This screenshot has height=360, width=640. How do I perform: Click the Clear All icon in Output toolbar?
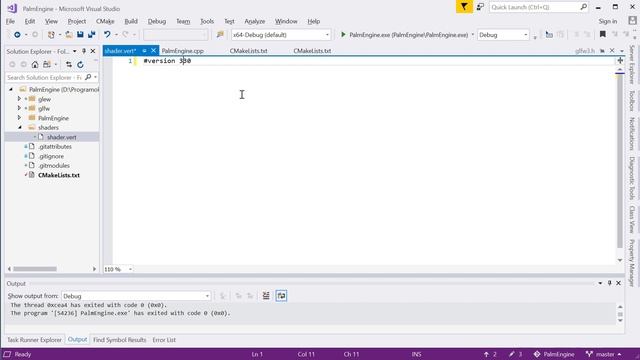266,296
